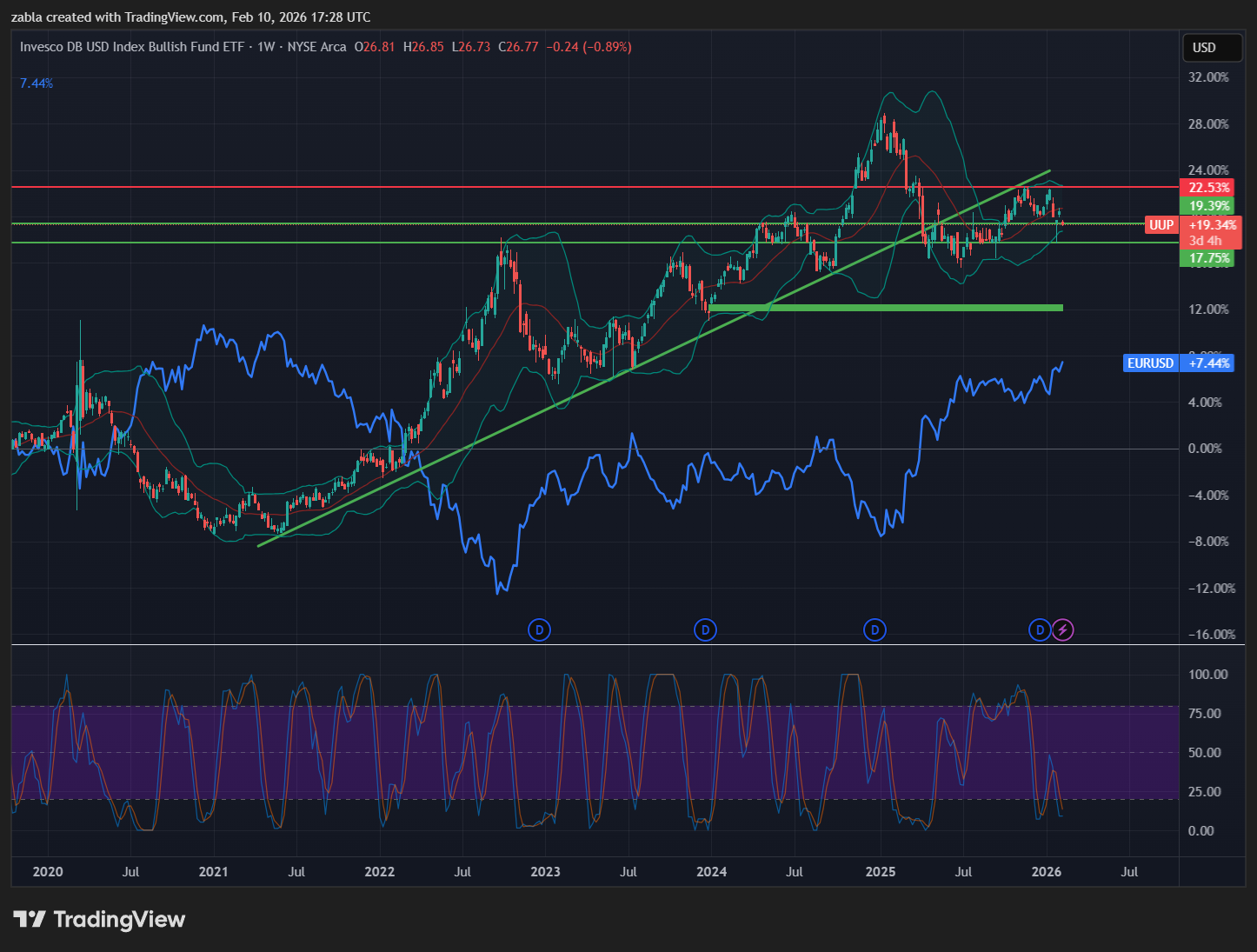This screenshot has width=1257, height=952.
Task: Select the blue EURUSD symbol label
Action: 1150,363
